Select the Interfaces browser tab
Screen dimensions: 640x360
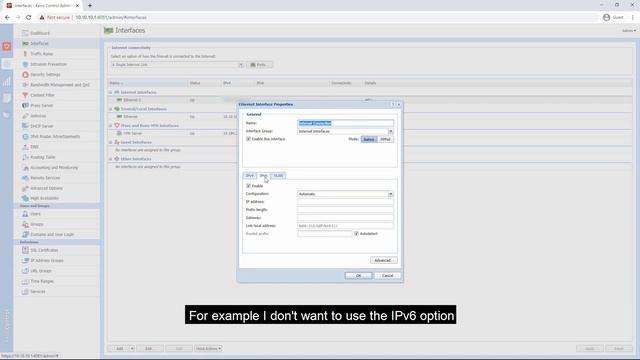(42, 6)
